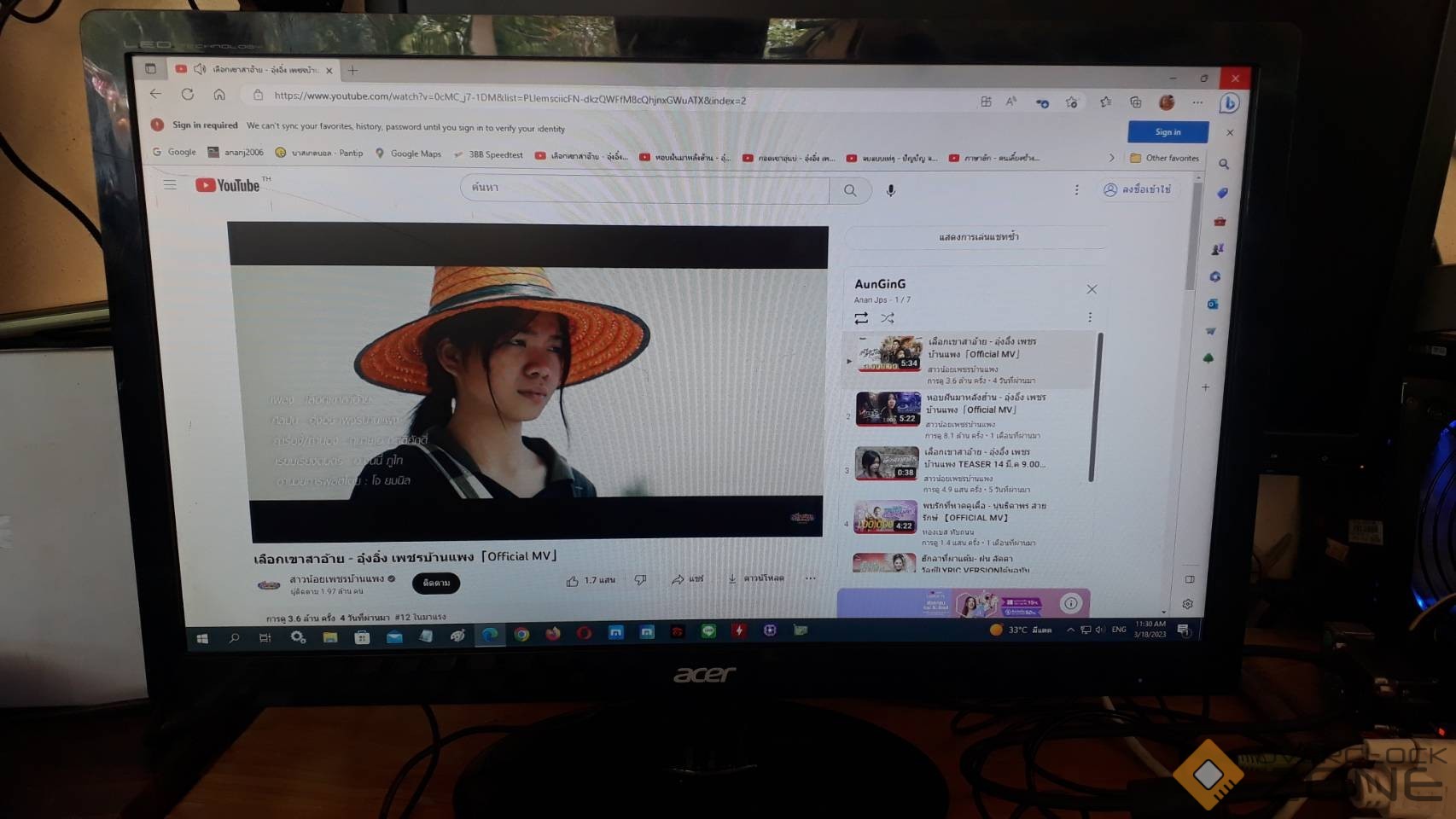The width and height of the screenshot is (1456, 819).
Task: Dismiss the sign in required notification
Action: [1230, 132]
